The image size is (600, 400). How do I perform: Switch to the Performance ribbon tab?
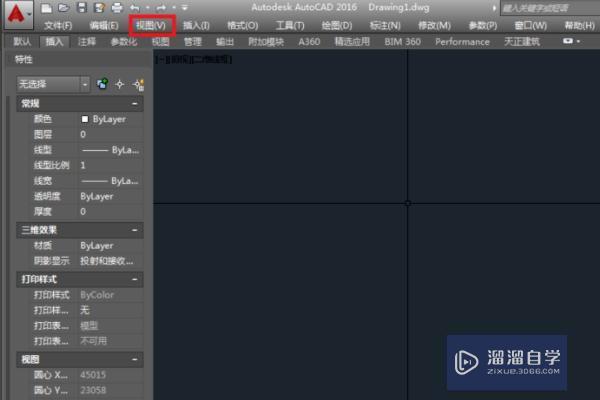point(462,42)
